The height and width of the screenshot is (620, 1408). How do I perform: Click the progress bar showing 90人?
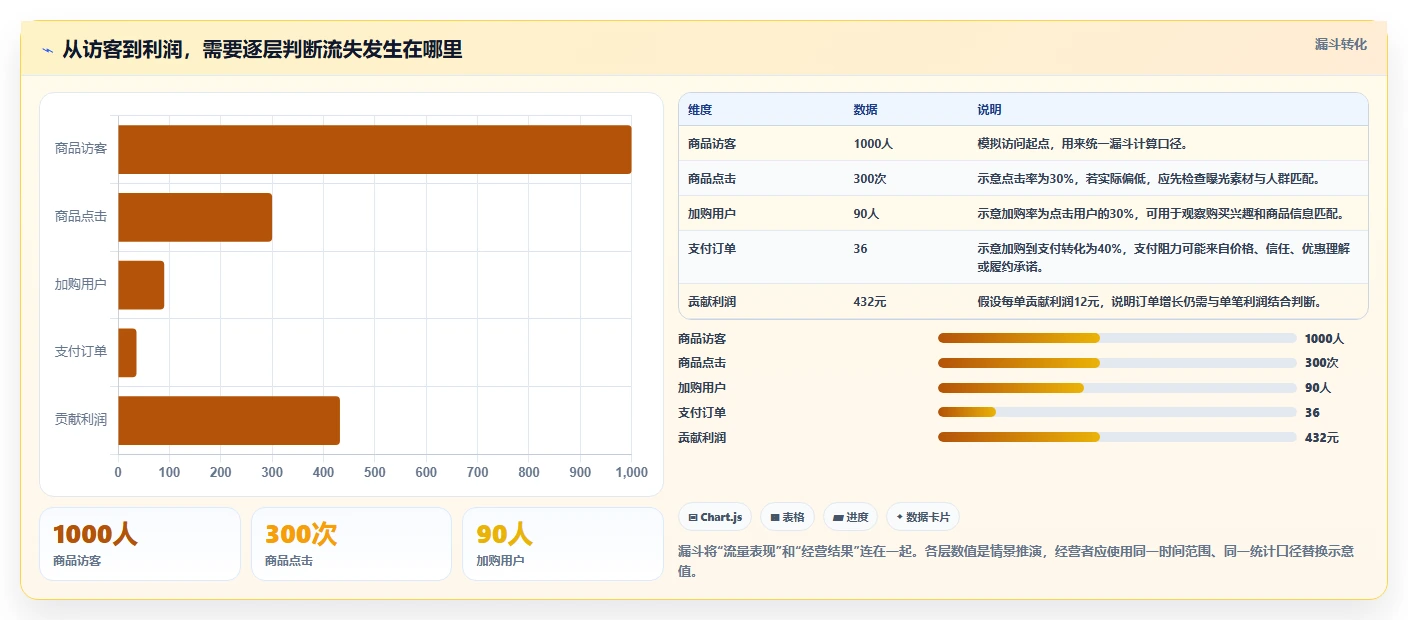[x=1117, y=387]
